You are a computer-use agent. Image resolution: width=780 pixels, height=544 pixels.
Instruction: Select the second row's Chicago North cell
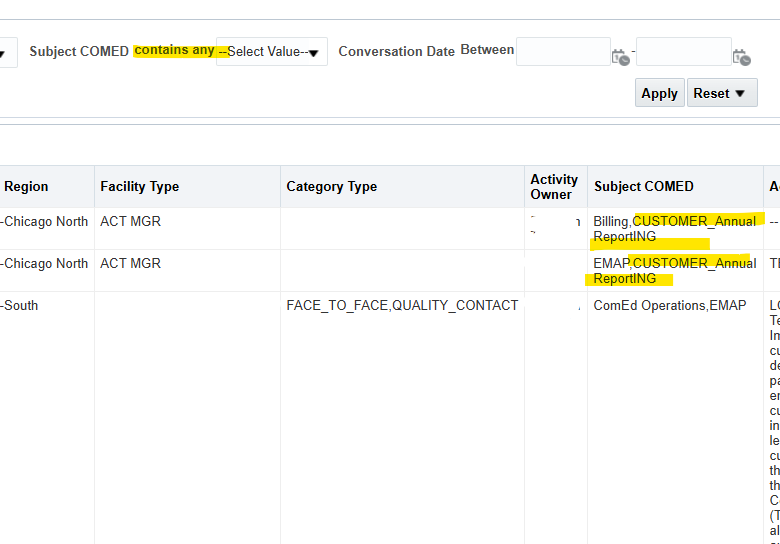(47, 271)
